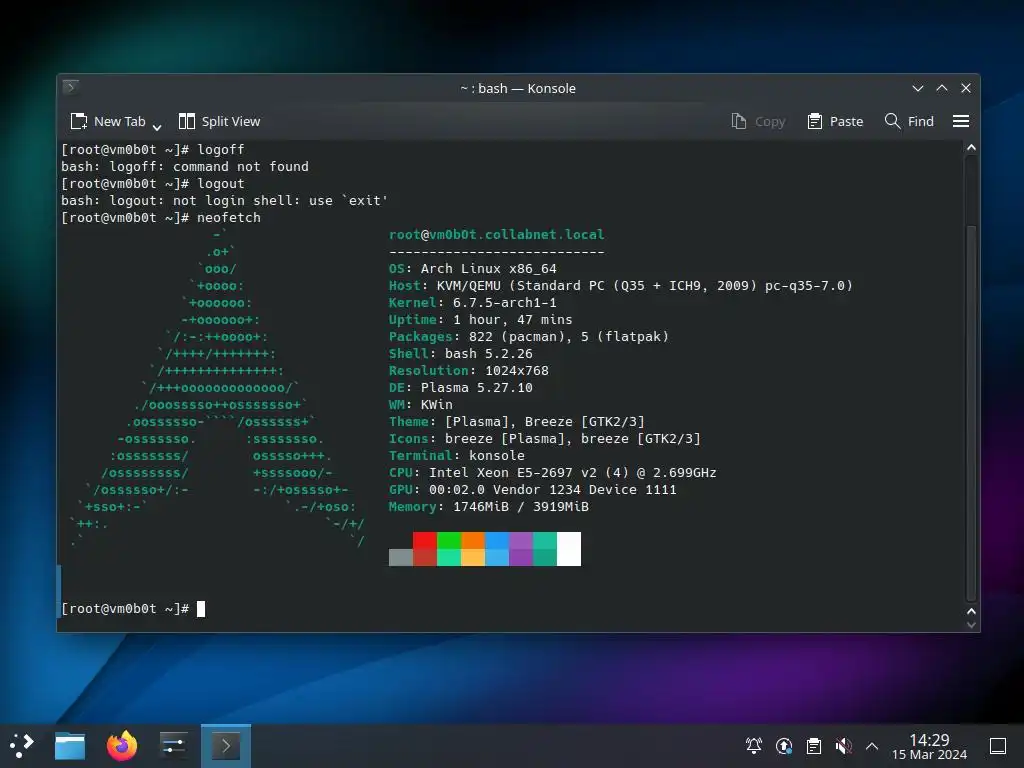Click the 'Resolution: 1024x768' line

coord(469,370)
